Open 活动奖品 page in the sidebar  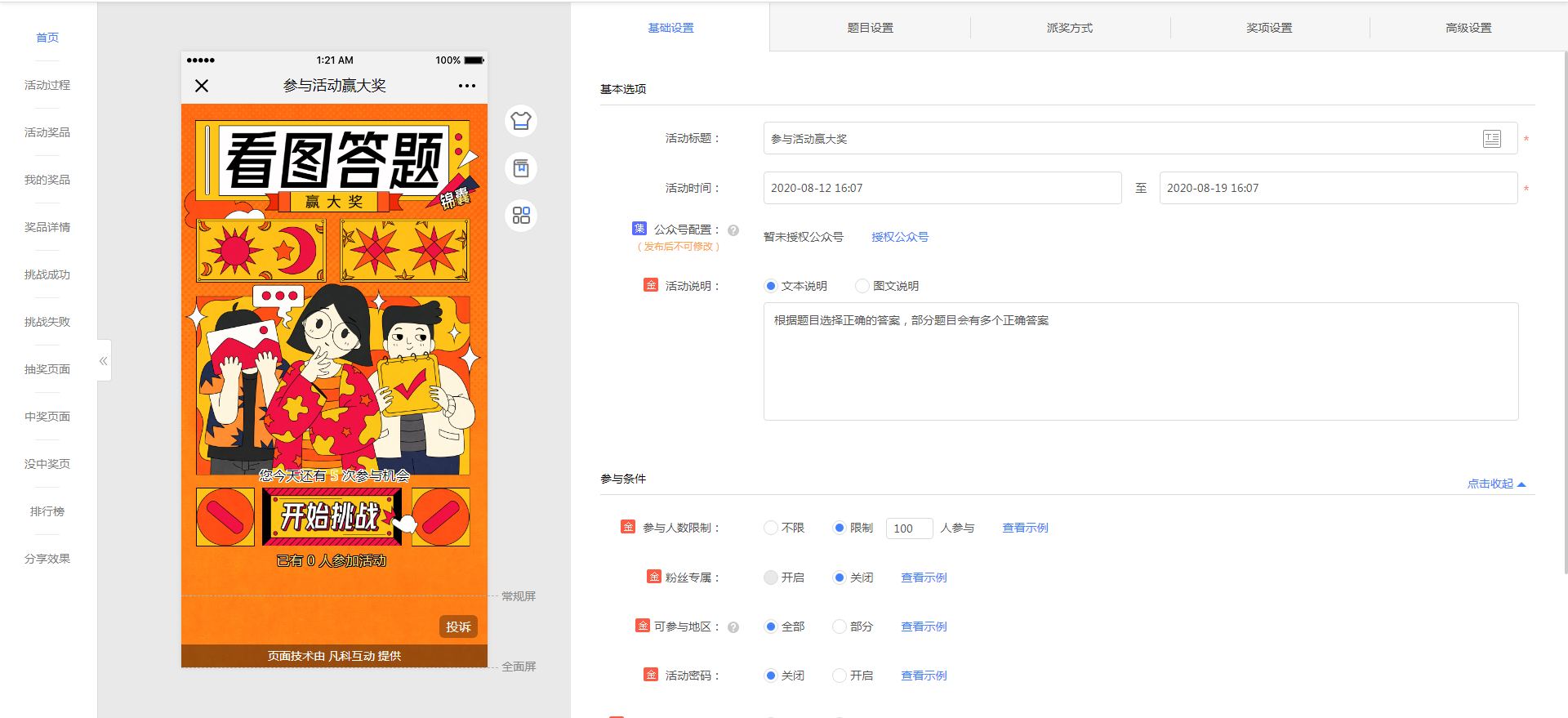[47, 132]
